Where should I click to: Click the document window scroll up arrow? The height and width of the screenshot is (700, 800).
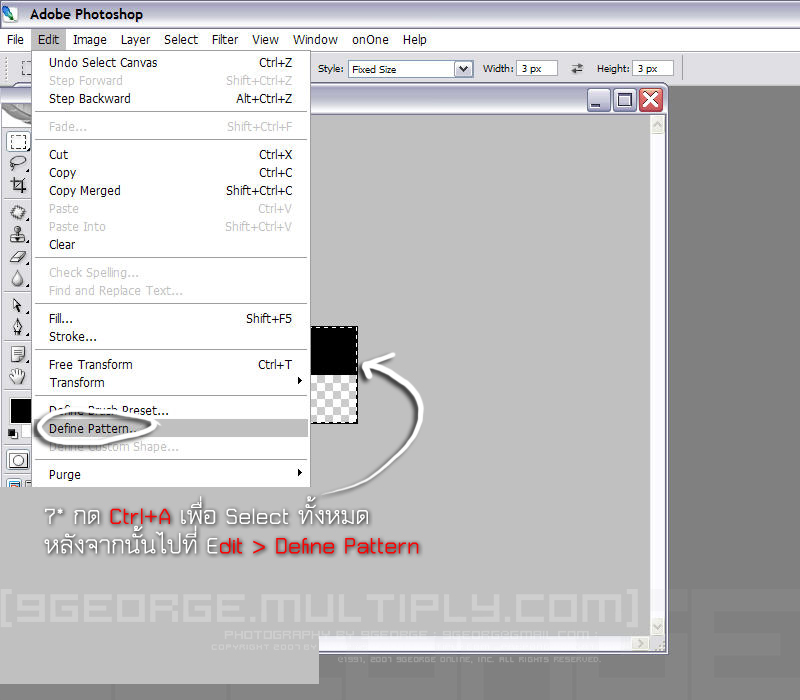[657, 125]
